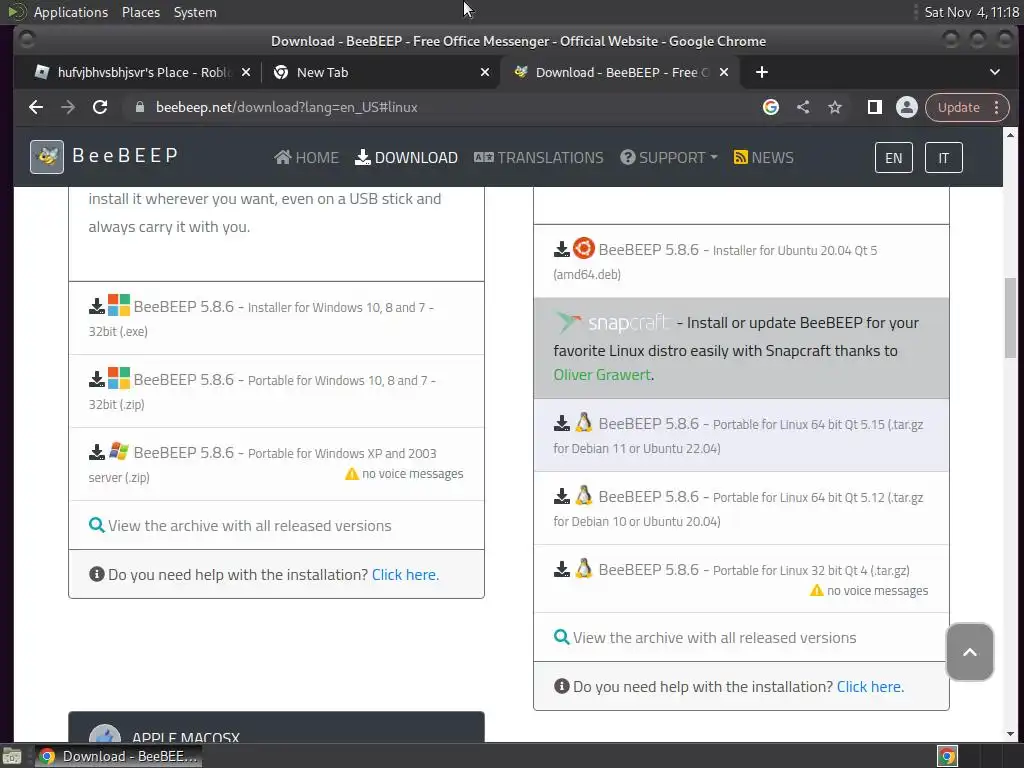Switch language with the EN button
Screen dimensions: 1024x768
click(893, 157)
